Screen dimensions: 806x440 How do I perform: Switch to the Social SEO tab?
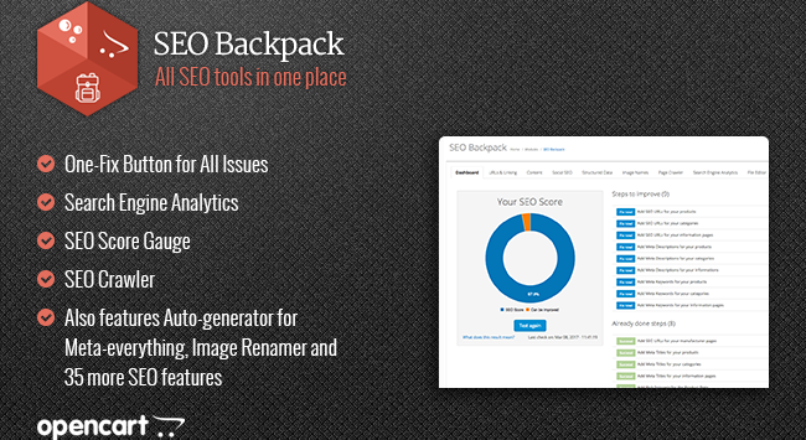coord(562,173)
